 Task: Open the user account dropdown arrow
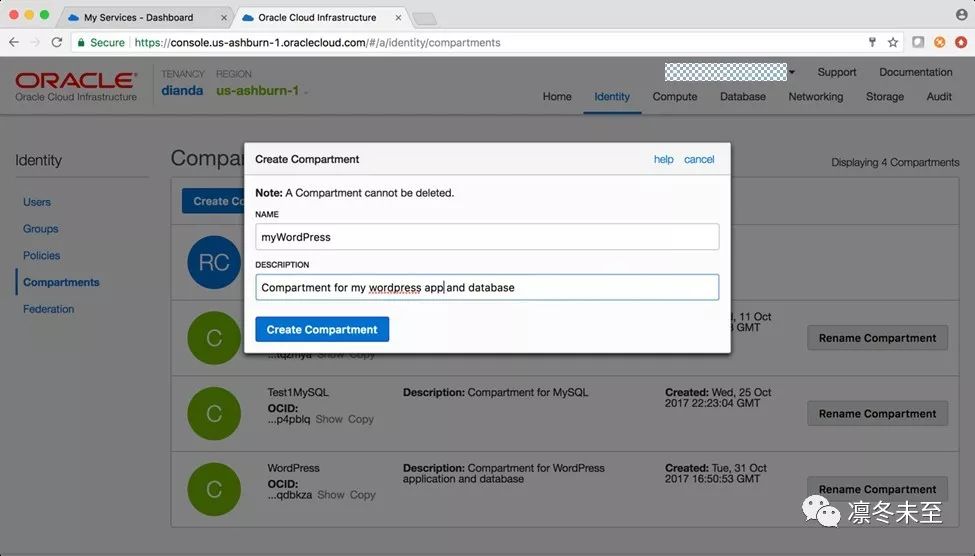click(792, 72)
